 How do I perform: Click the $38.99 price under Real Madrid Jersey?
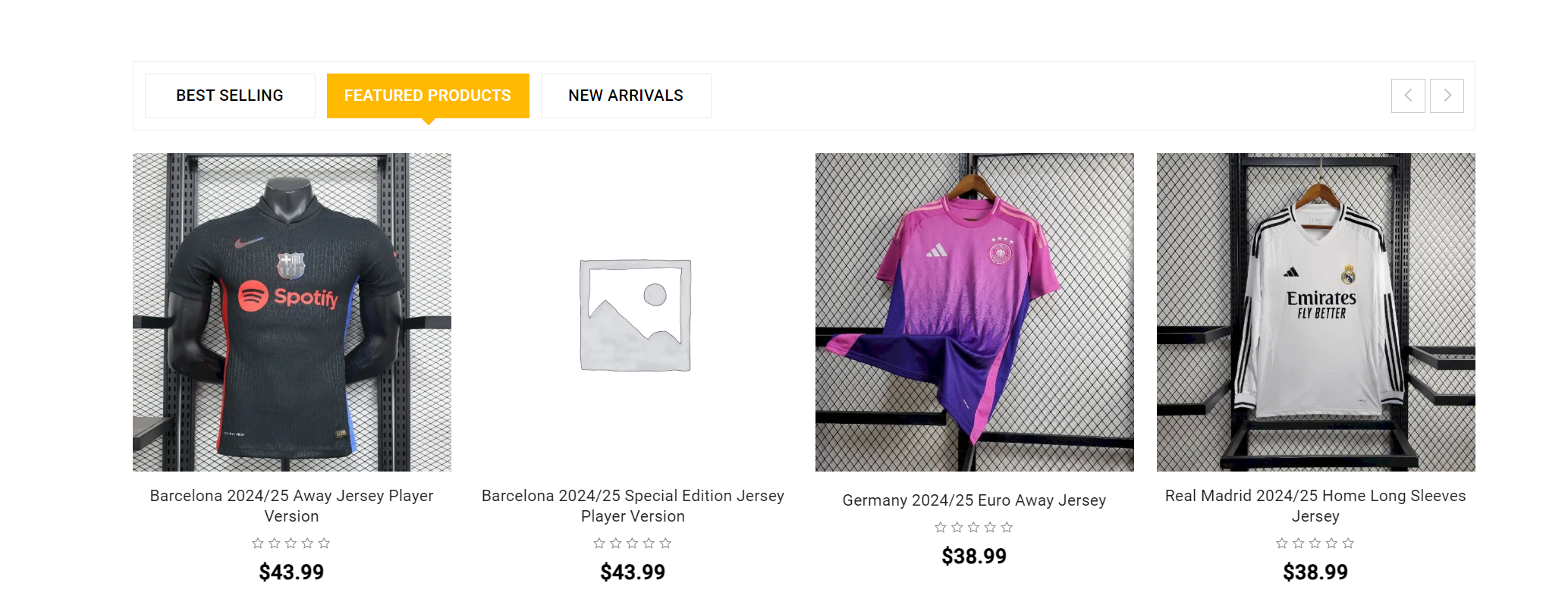[1315, 572]
